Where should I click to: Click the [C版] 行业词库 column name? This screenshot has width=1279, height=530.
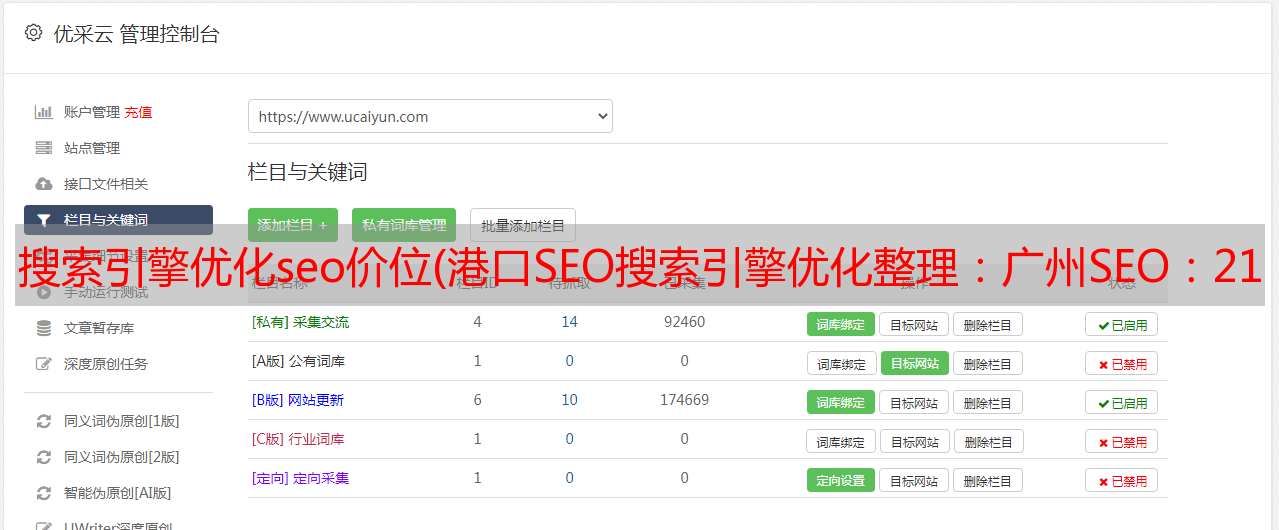click(x=298, y=439)
